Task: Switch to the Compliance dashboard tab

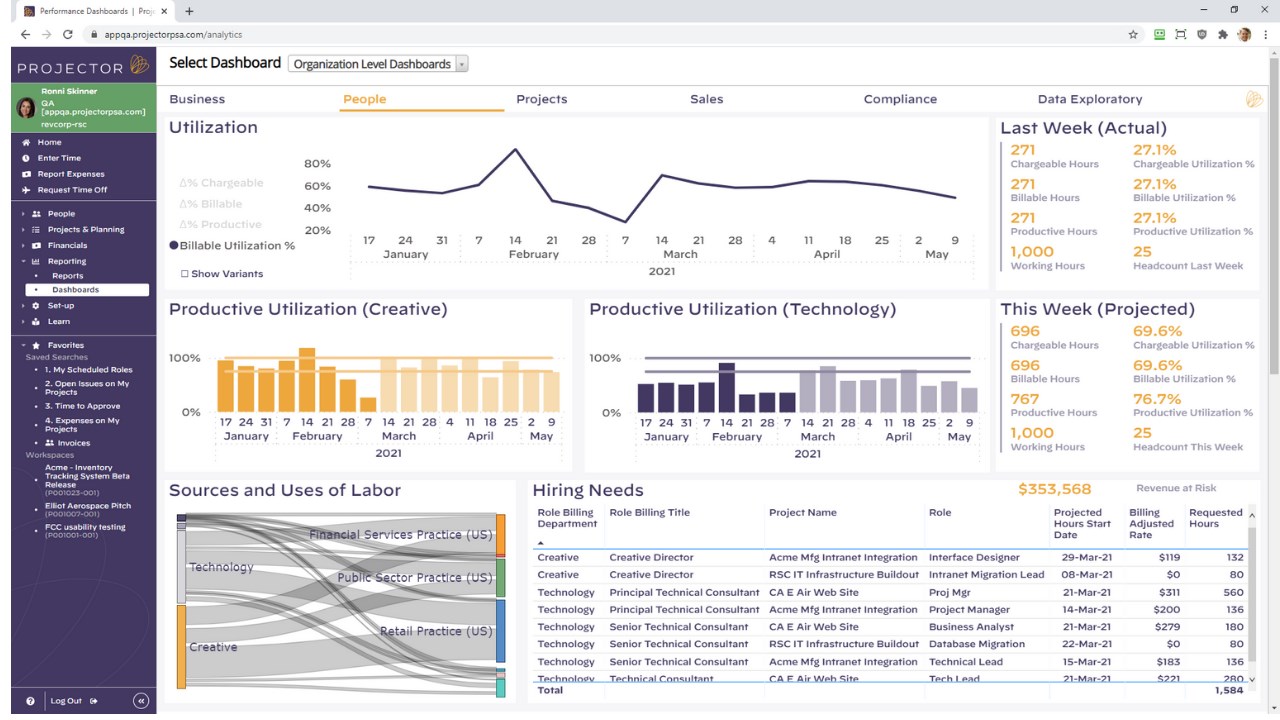Action: (900, 99)
